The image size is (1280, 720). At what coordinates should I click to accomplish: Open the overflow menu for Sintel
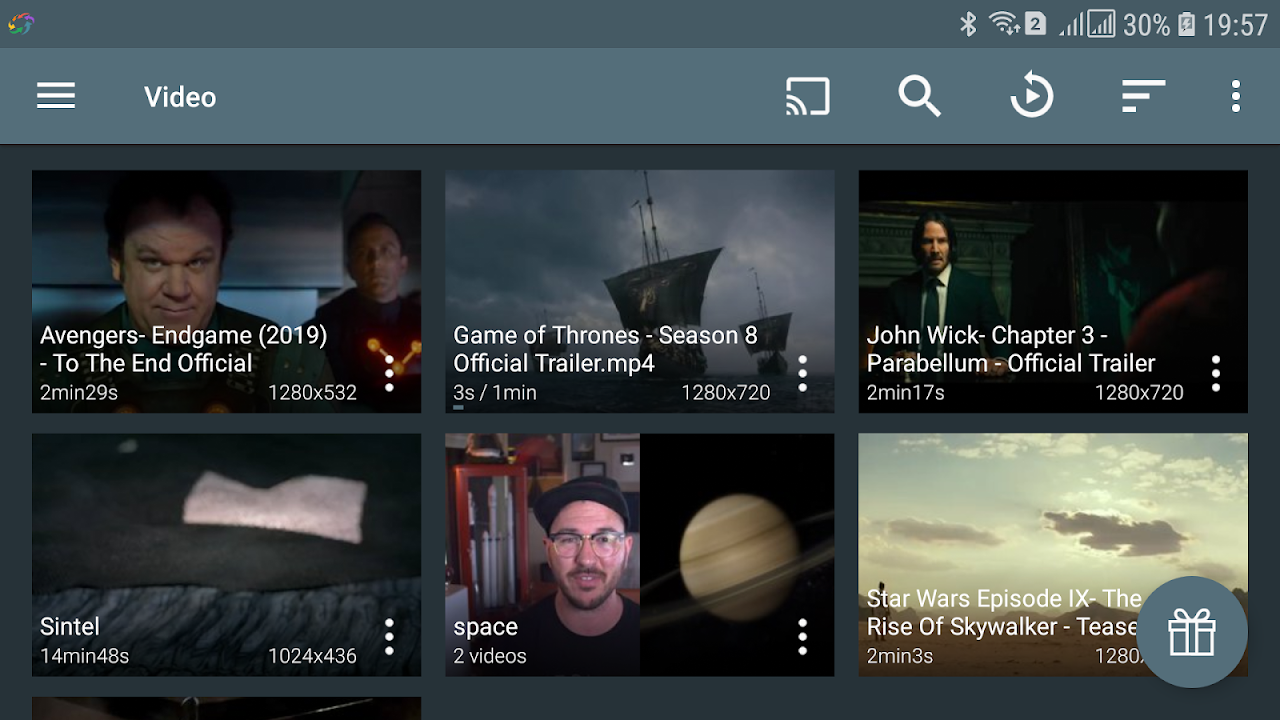click(389, 635)
